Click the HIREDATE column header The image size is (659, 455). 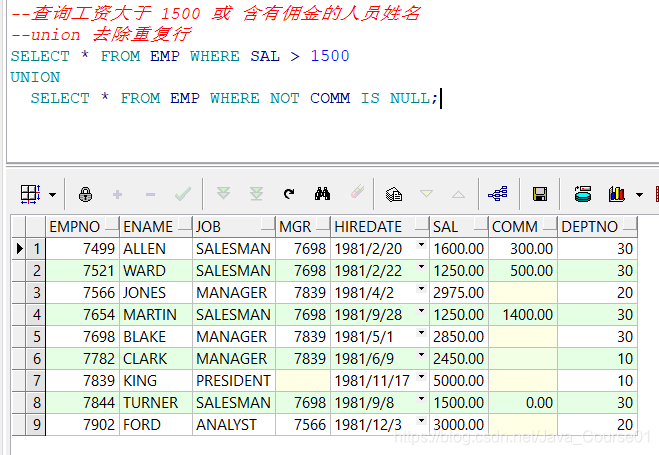tap(380, 227)
